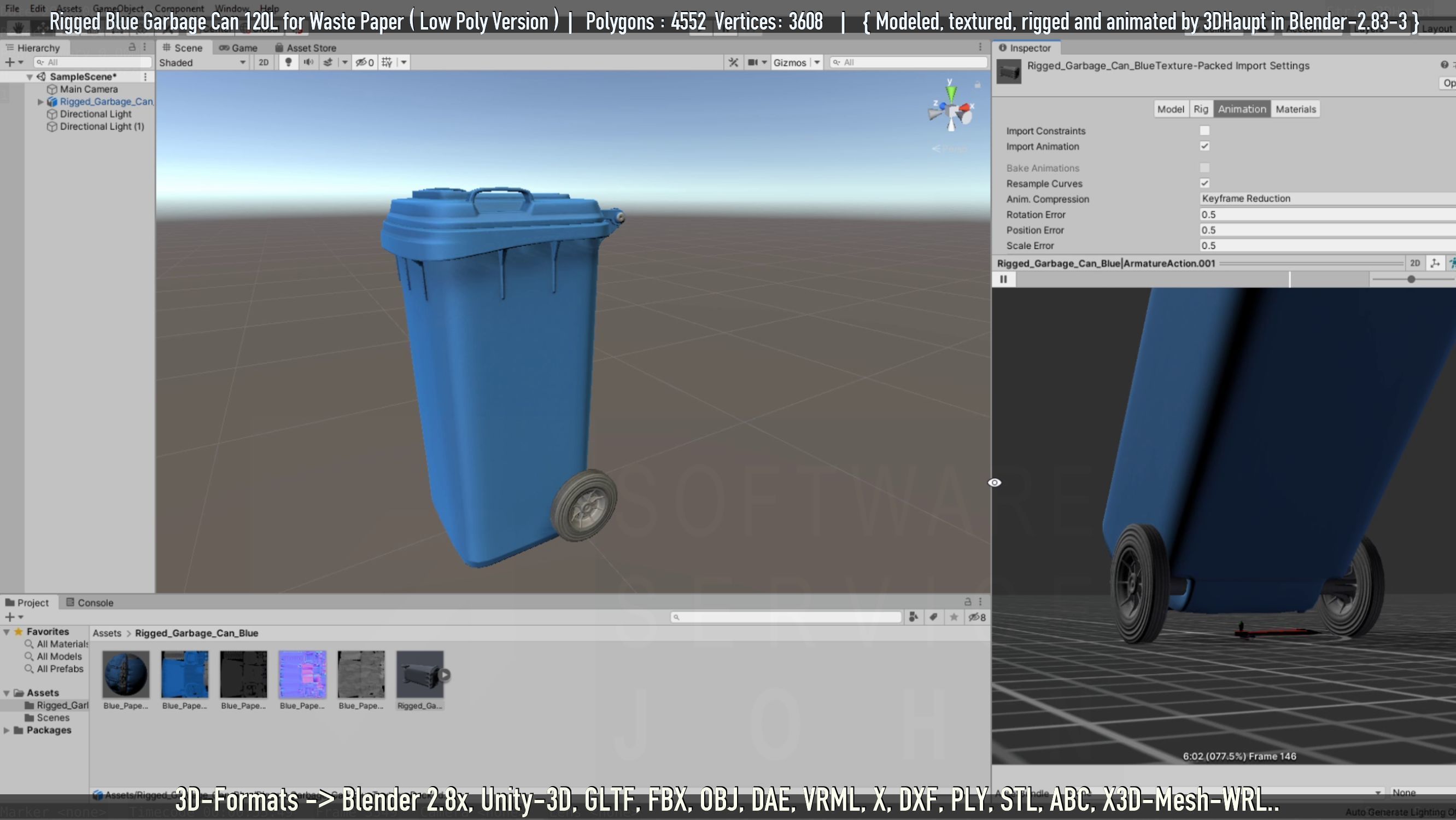Open scene camera settings icon
The image size is (1456, 820).
(x=753, y=62)
